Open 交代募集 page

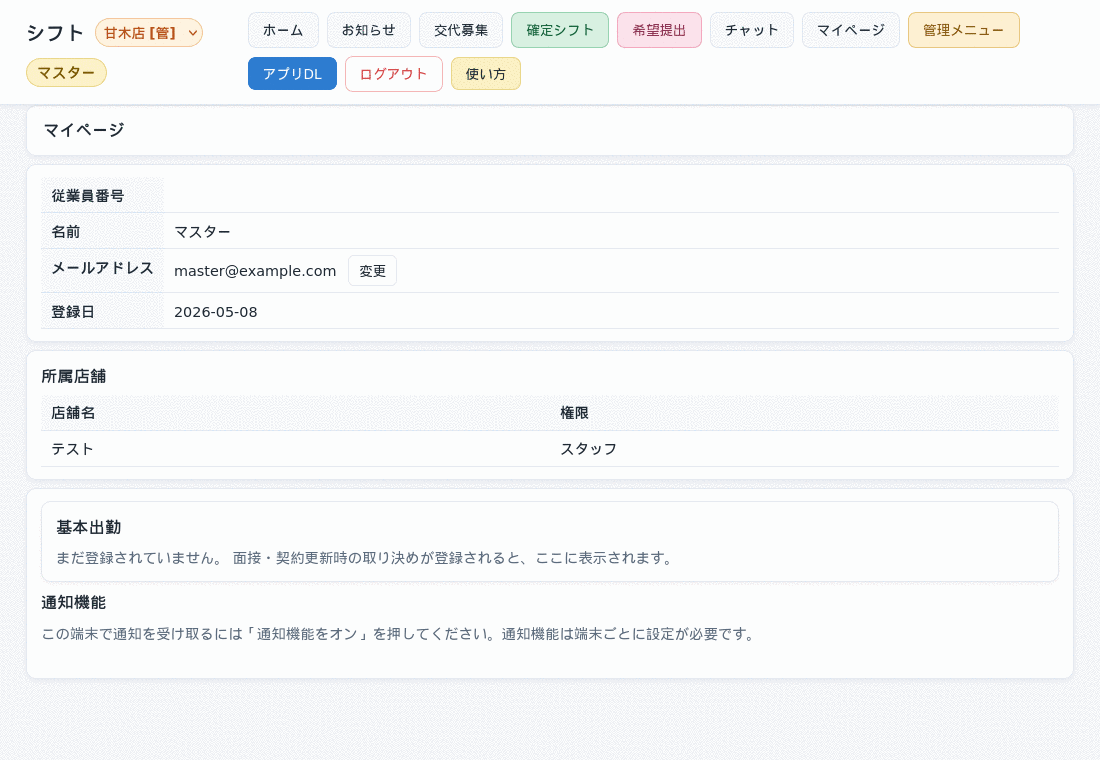(x=461, y=30)
